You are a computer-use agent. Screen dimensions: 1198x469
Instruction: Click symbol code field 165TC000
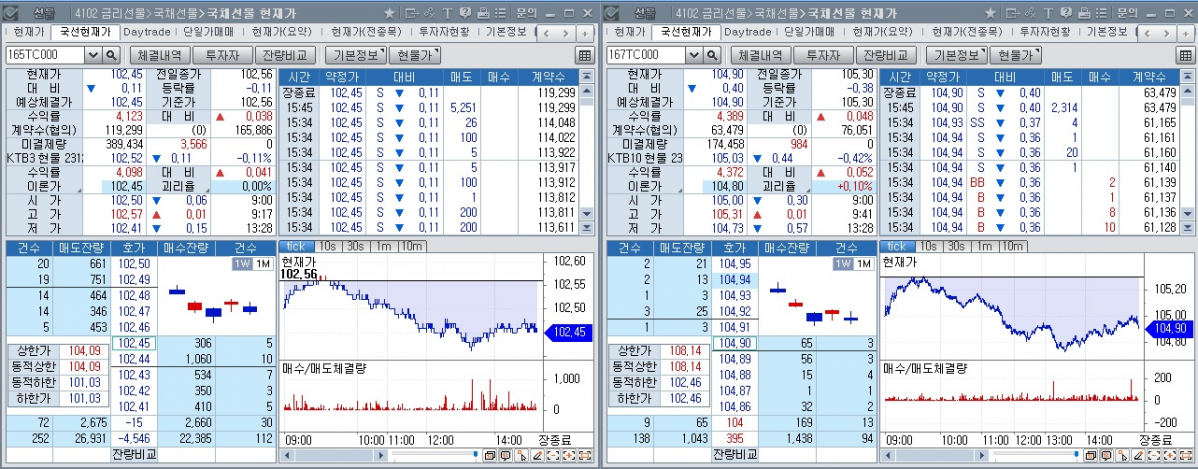click(x=44, y=55)
